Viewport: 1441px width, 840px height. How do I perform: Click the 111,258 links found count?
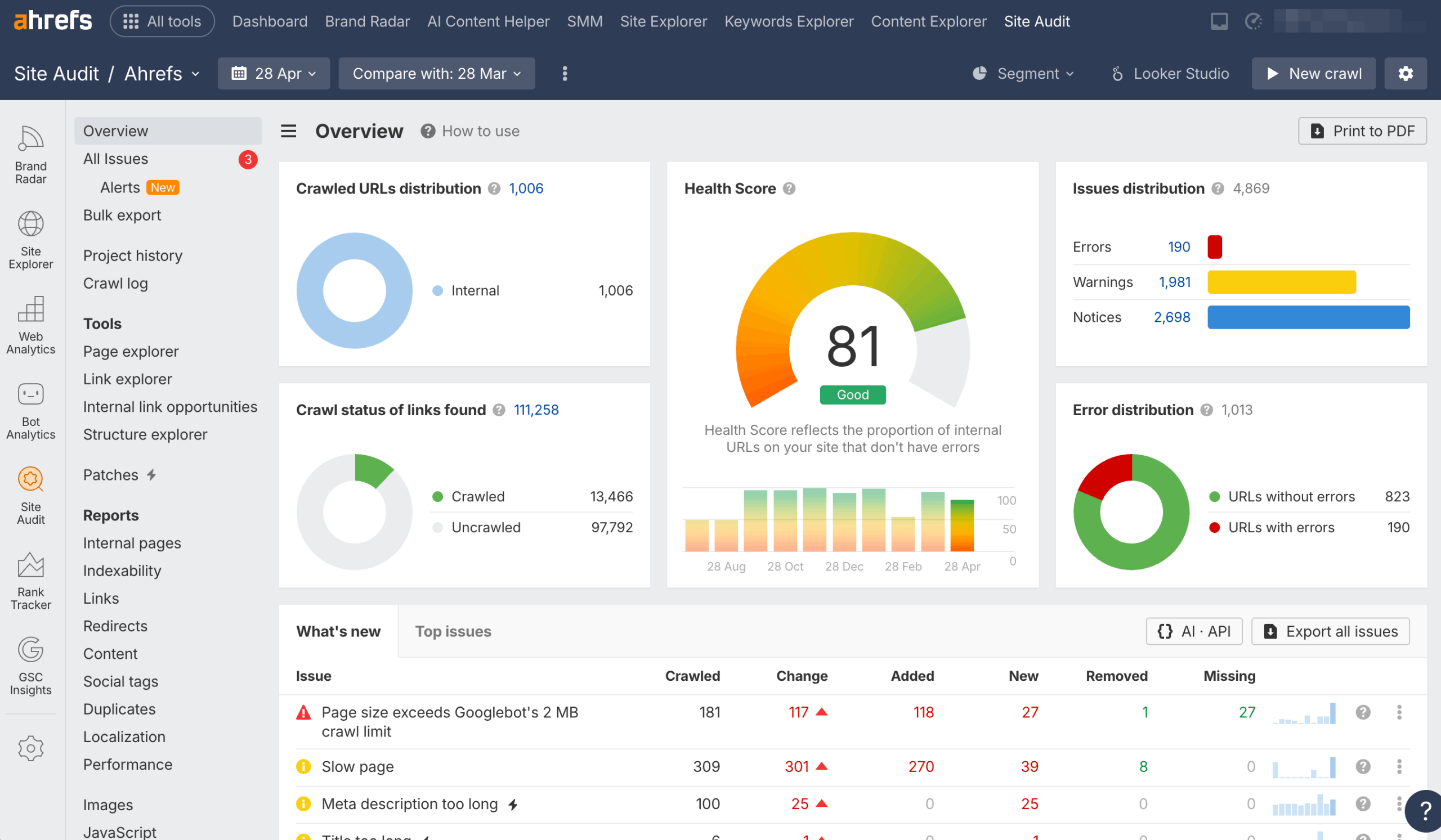pos(536,410)
